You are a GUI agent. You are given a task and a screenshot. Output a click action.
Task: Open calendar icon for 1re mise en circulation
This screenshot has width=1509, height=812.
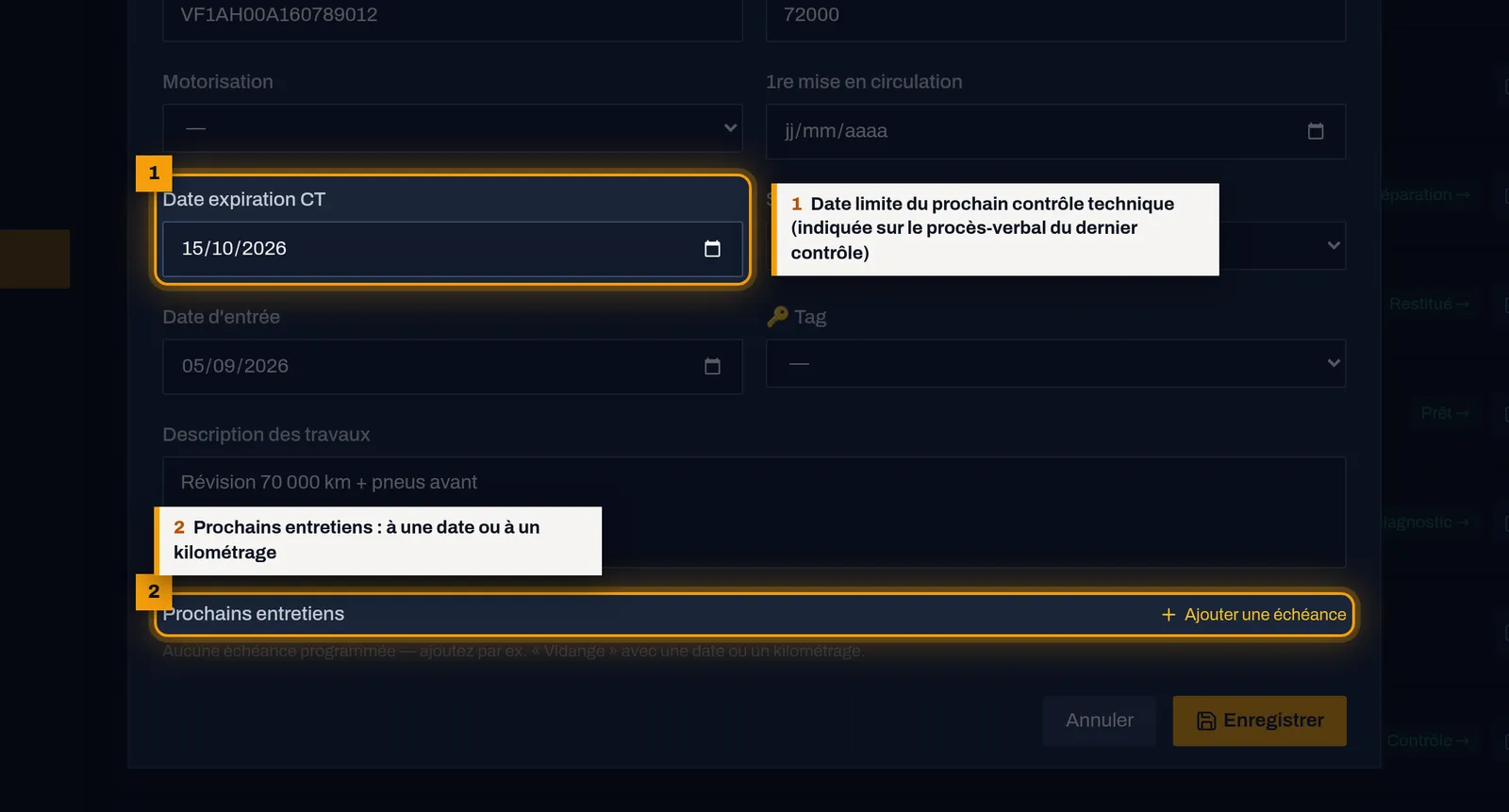(x=1316, y=131)
